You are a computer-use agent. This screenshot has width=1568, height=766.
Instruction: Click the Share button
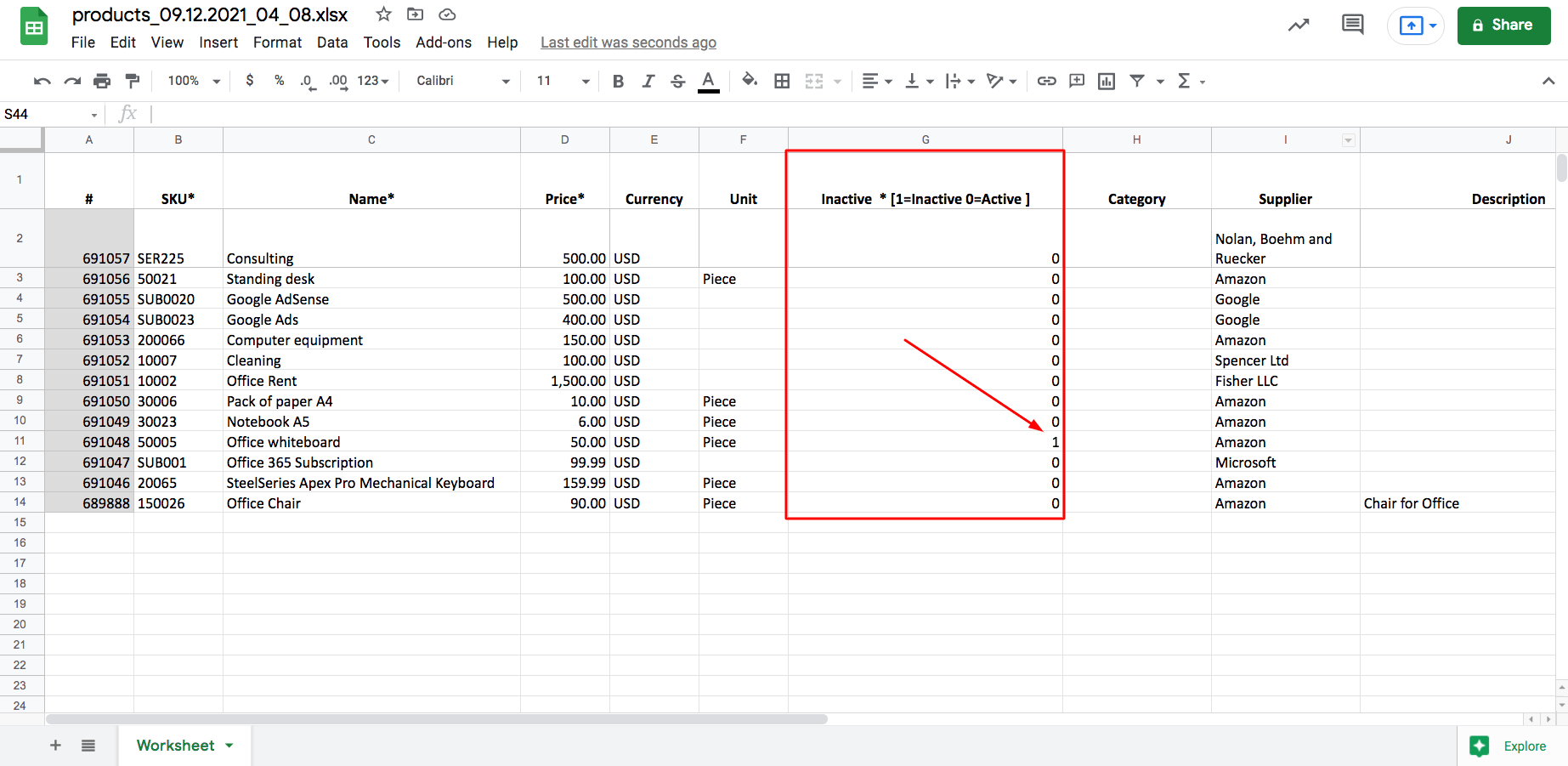click(1503, 26)
